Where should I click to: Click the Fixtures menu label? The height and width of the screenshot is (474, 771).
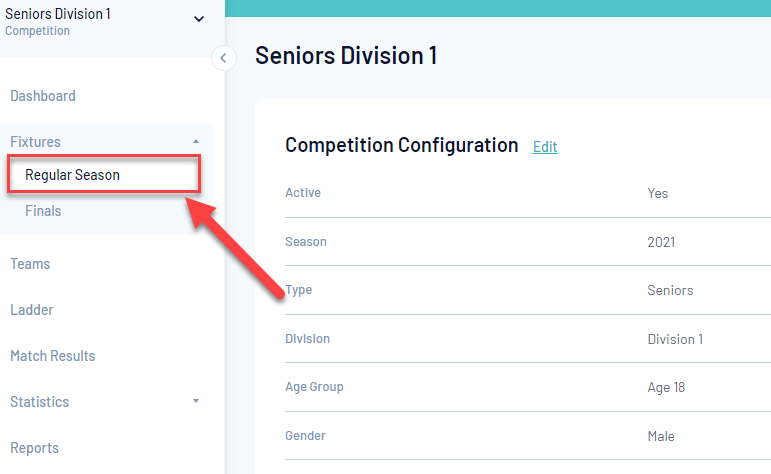36,142
